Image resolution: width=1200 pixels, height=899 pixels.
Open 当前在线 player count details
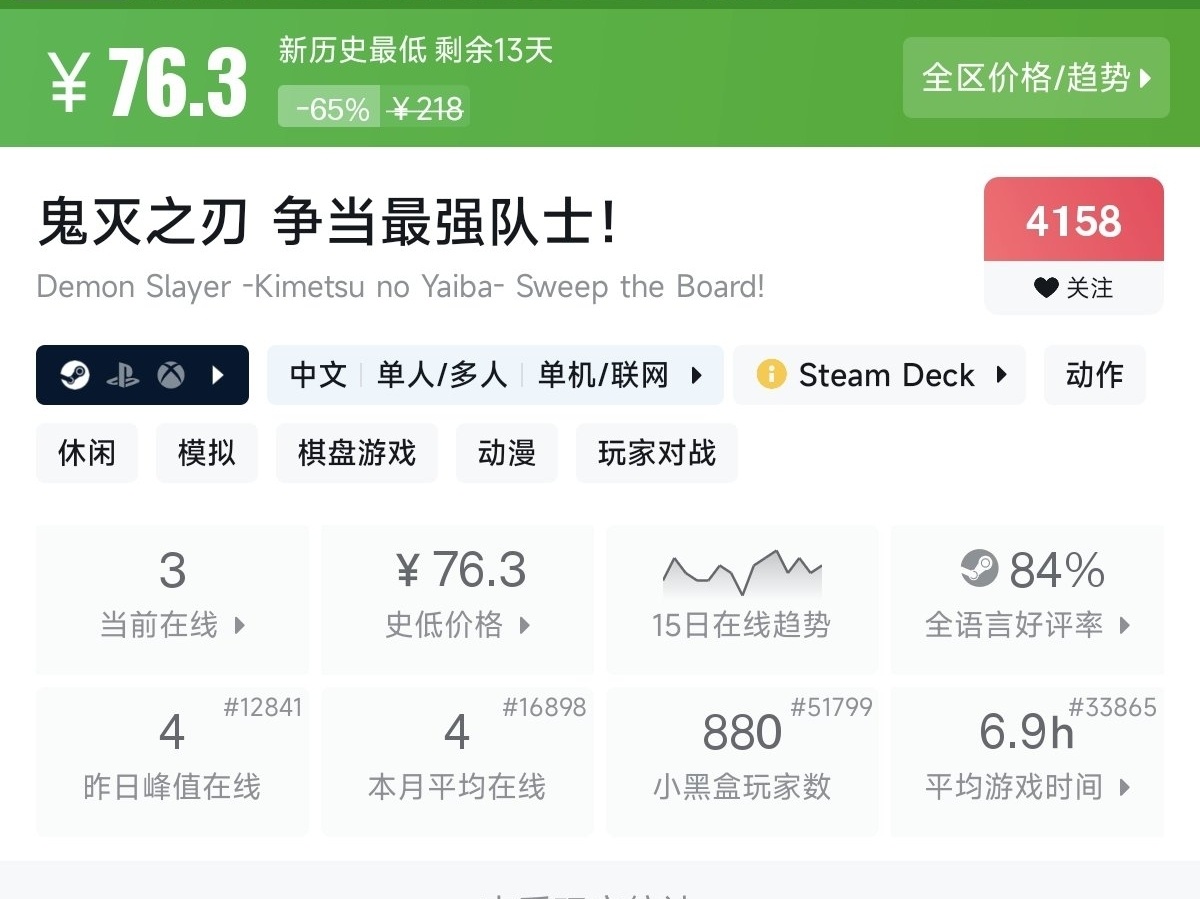click(172, 598)
